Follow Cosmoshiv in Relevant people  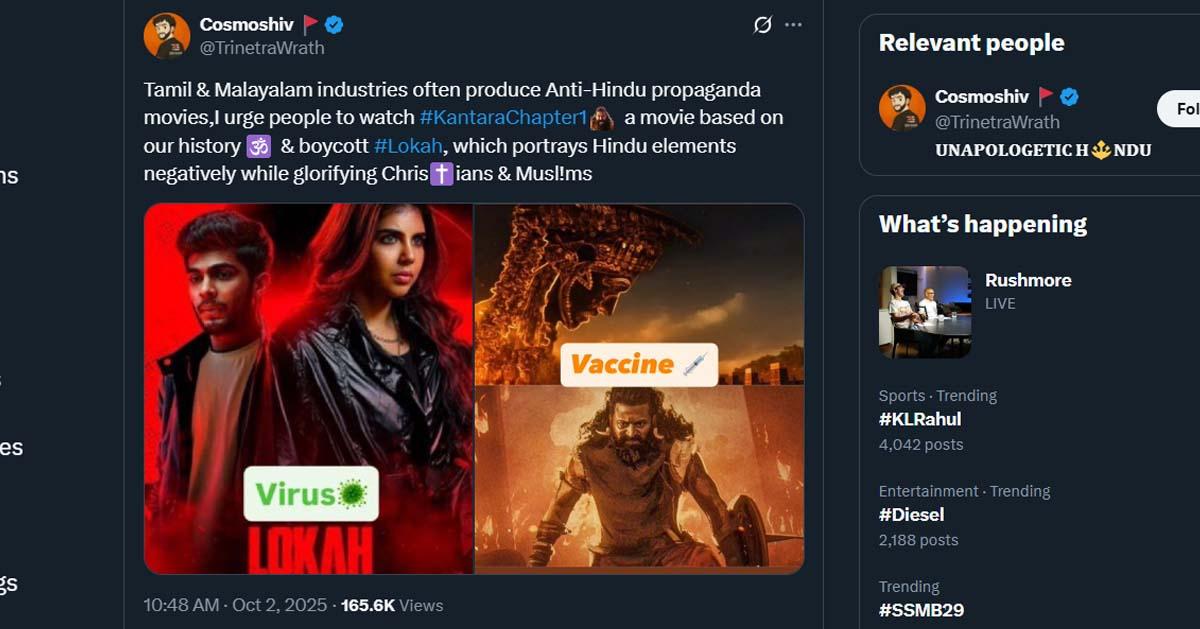1180,108
